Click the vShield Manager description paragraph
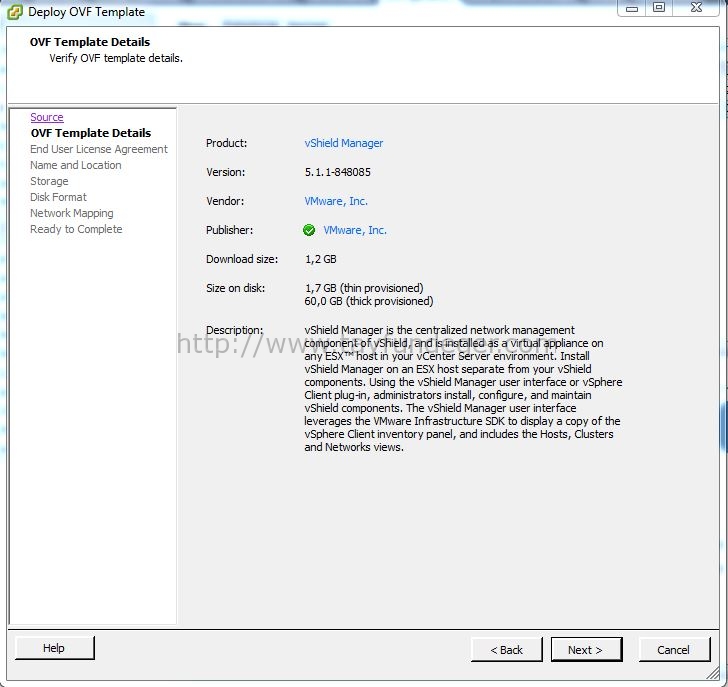 pyautogui.click(x=463, y=389)
